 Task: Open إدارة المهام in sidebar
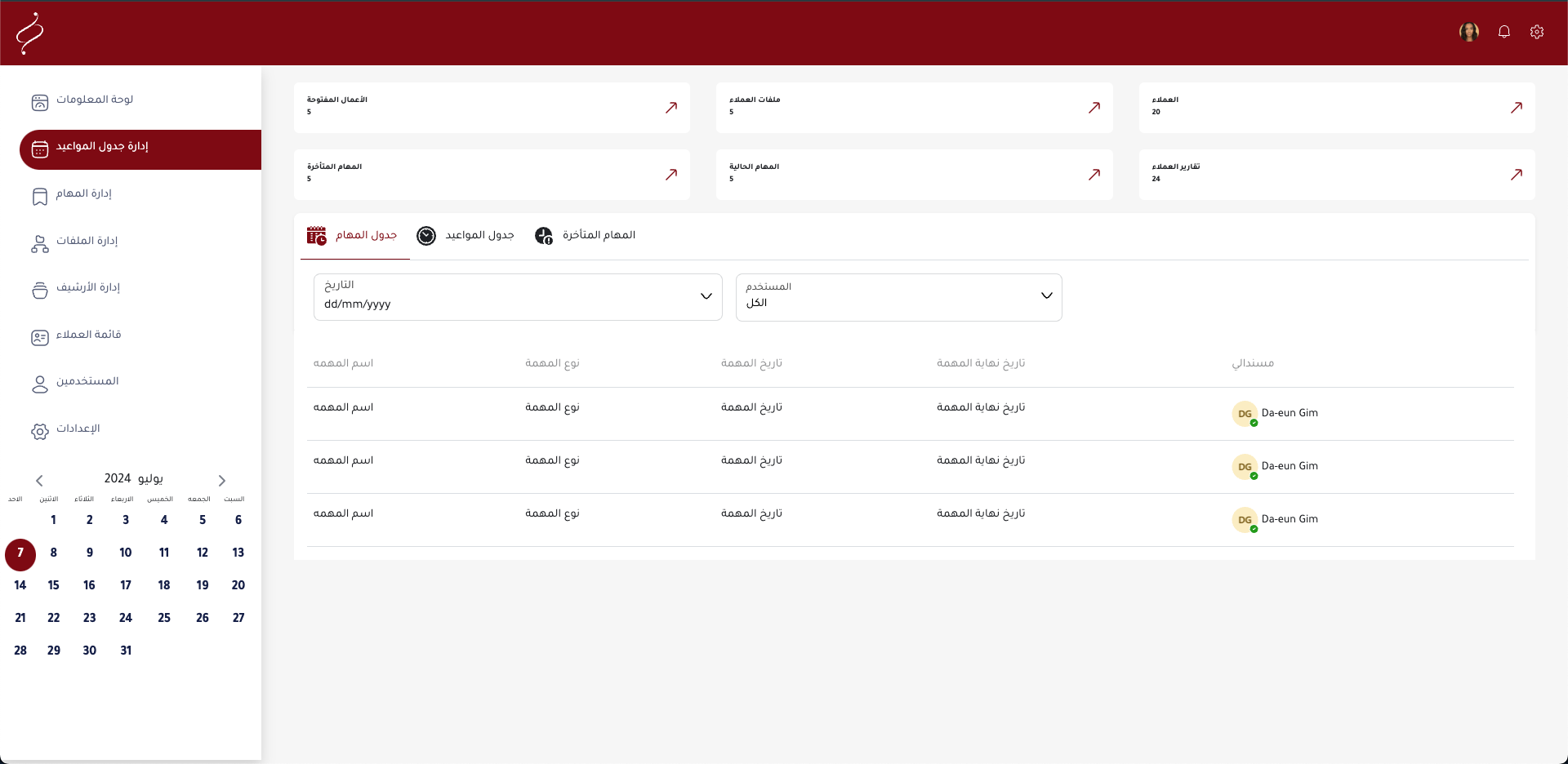click(x=83, y=194)
